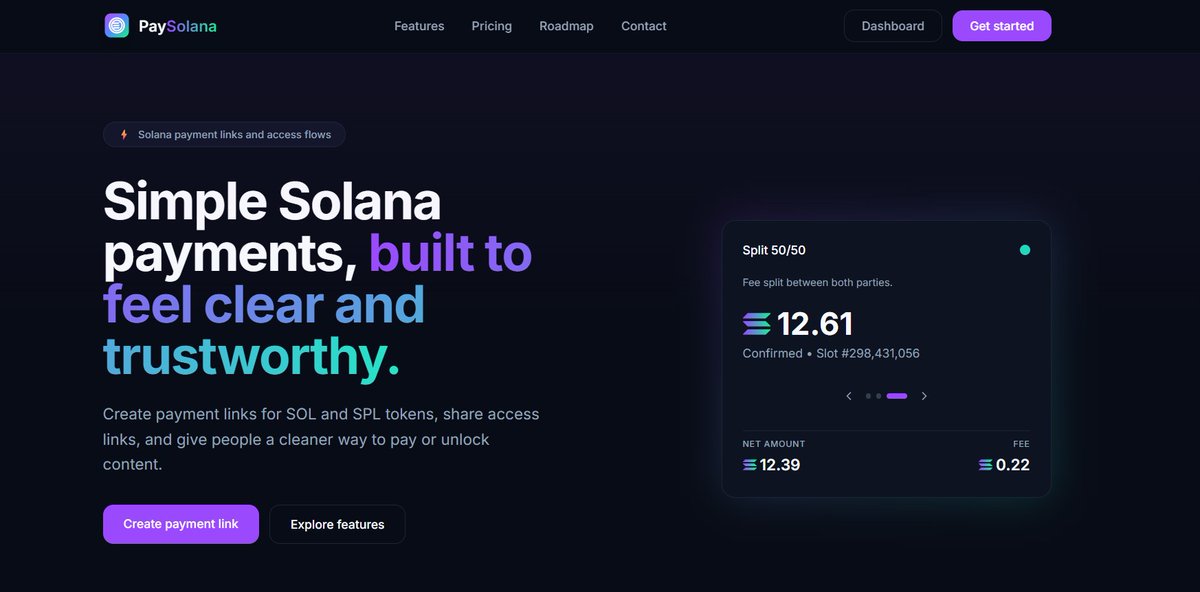
Task: Click the lightning bolt icon in the badge
Action: pyautogui.click(x=123, y=133)
